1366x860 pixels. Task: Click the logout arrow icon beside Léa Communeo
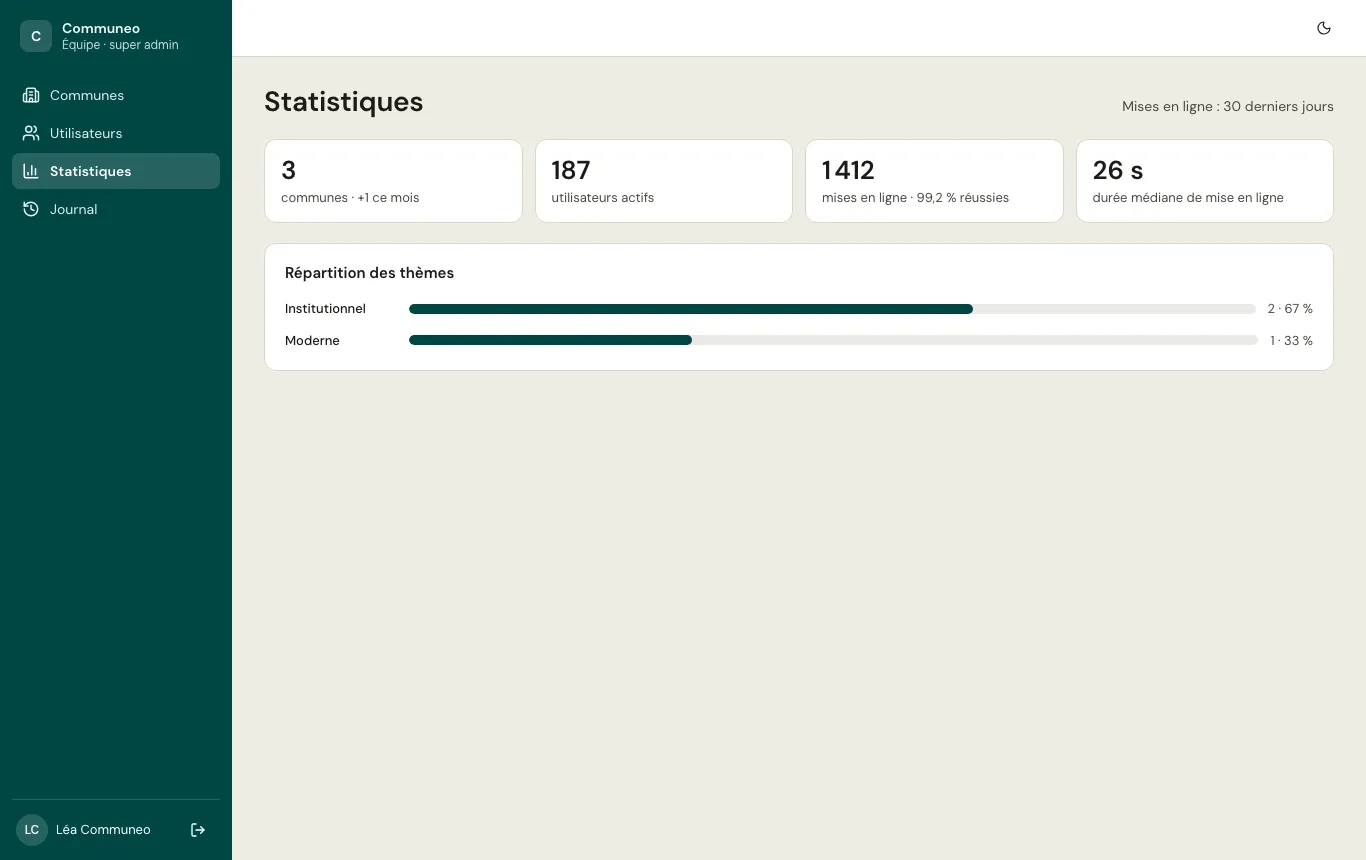(x=198, y=830)
